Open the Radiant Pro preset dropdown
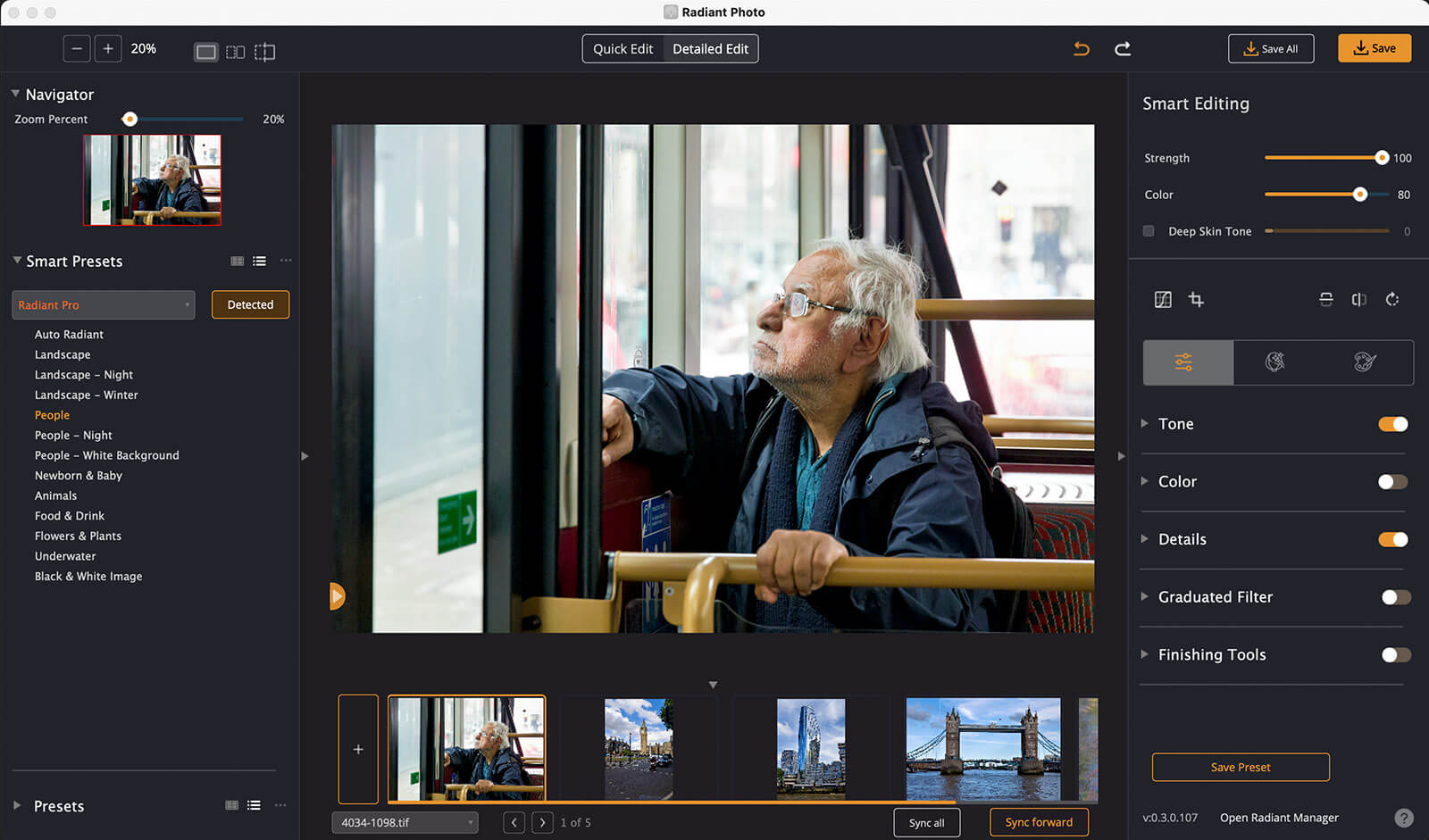The width and height of the screenshot is (1429, 840). [103, 305]
